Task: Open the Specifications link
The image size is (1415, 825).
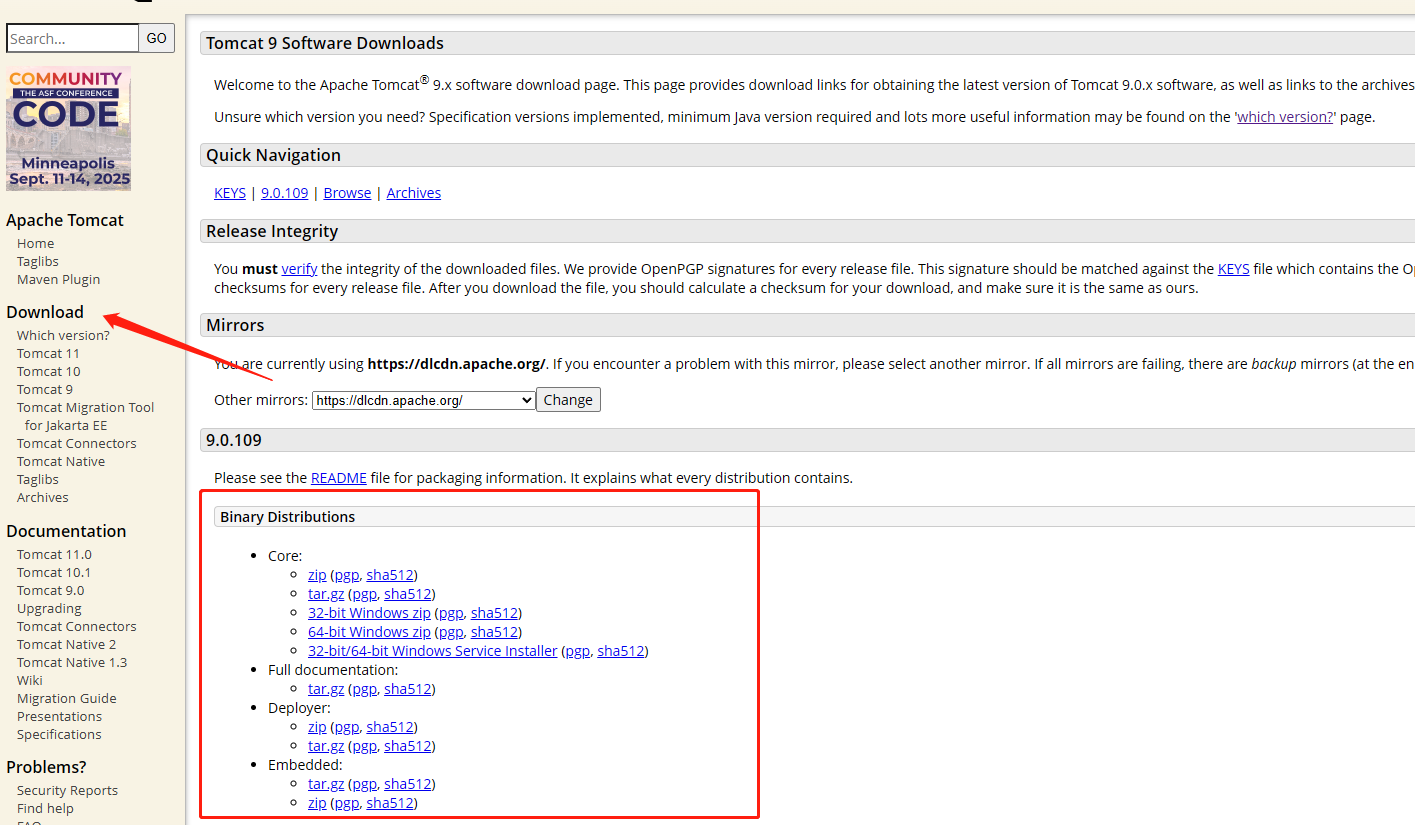Action: (59, 734)
